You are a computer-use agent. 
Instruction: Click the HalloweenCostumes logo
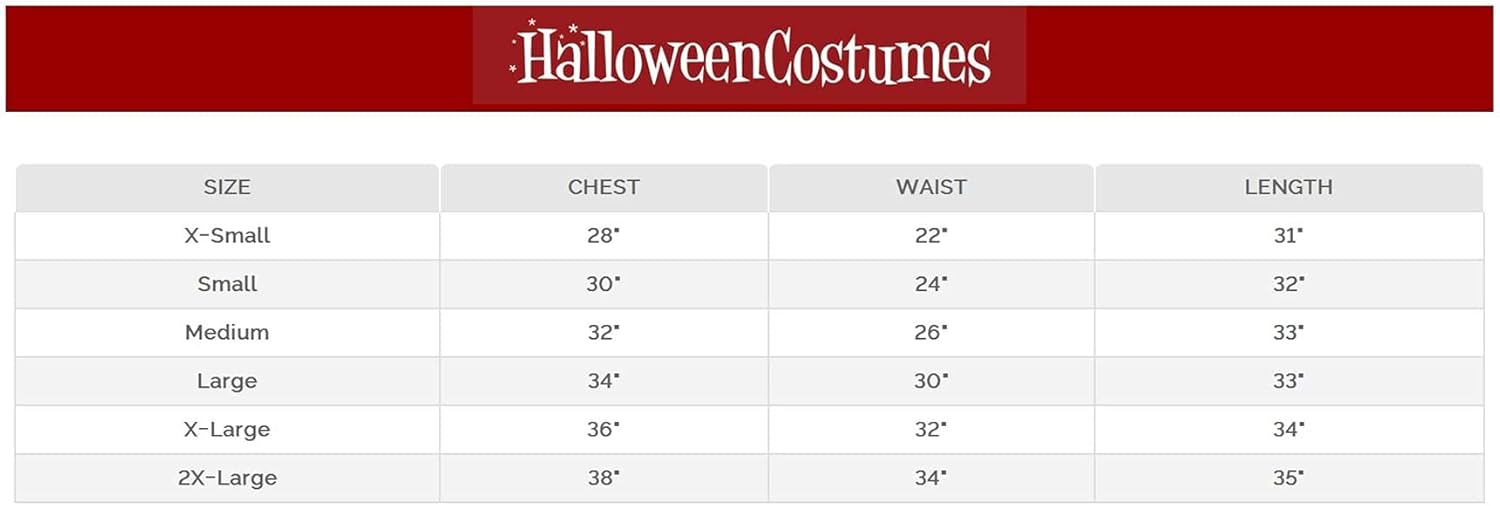pos(750,57)
